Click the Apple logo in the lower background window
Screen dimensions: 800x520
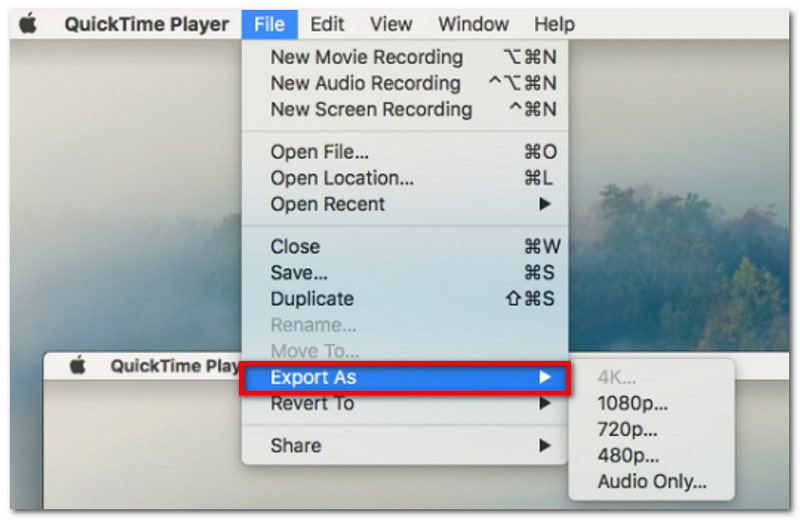(78, 365)
